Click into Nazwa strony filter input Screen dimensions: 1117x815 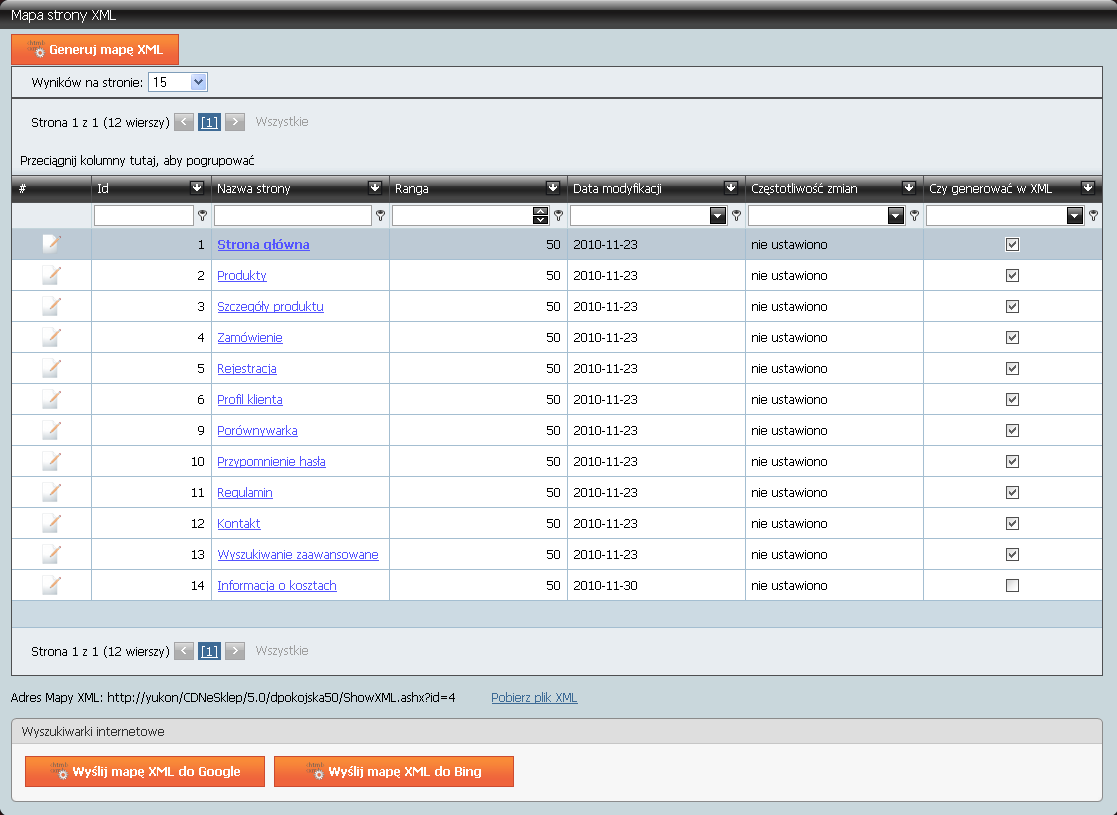[x=293, y=215]
